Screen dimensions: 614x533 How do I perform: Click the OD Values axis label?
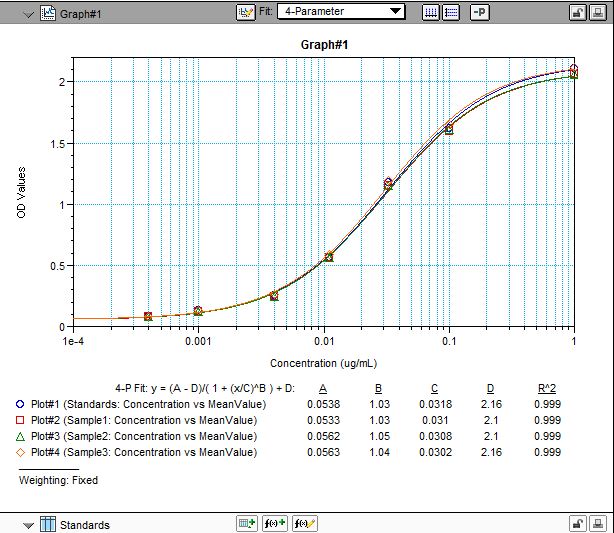click(21, 192)
